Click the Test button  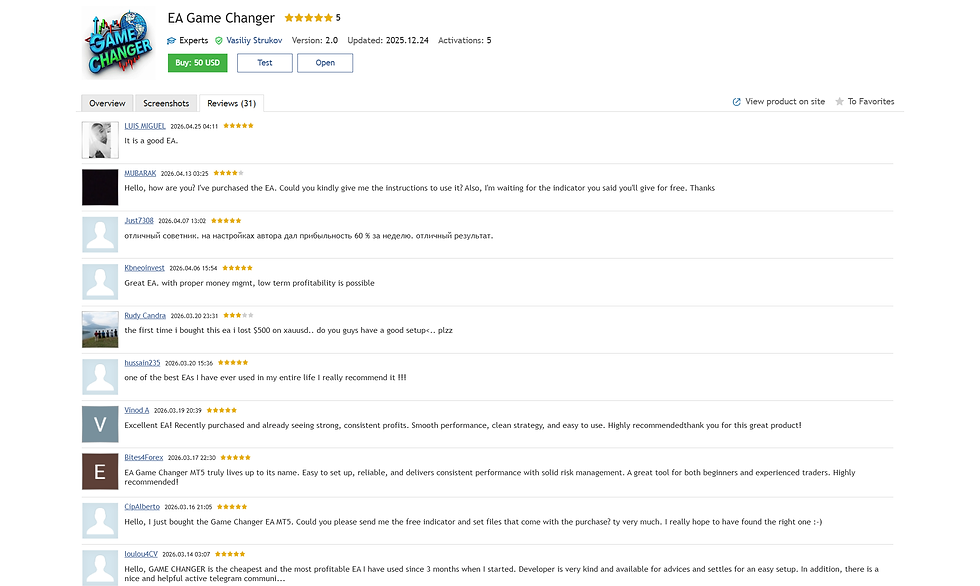(x=264, y=63)
